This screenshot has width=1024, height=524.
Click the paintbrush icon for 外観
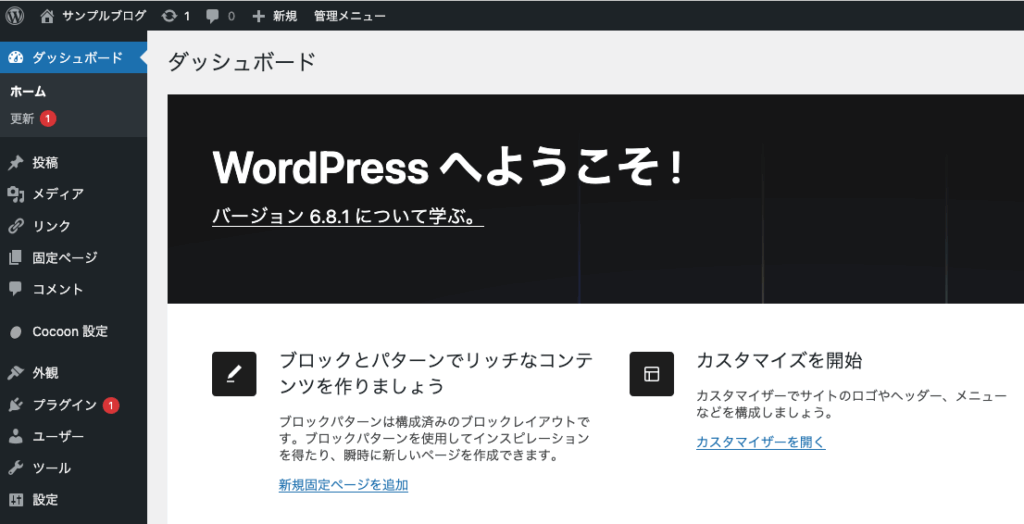point(16,372)
